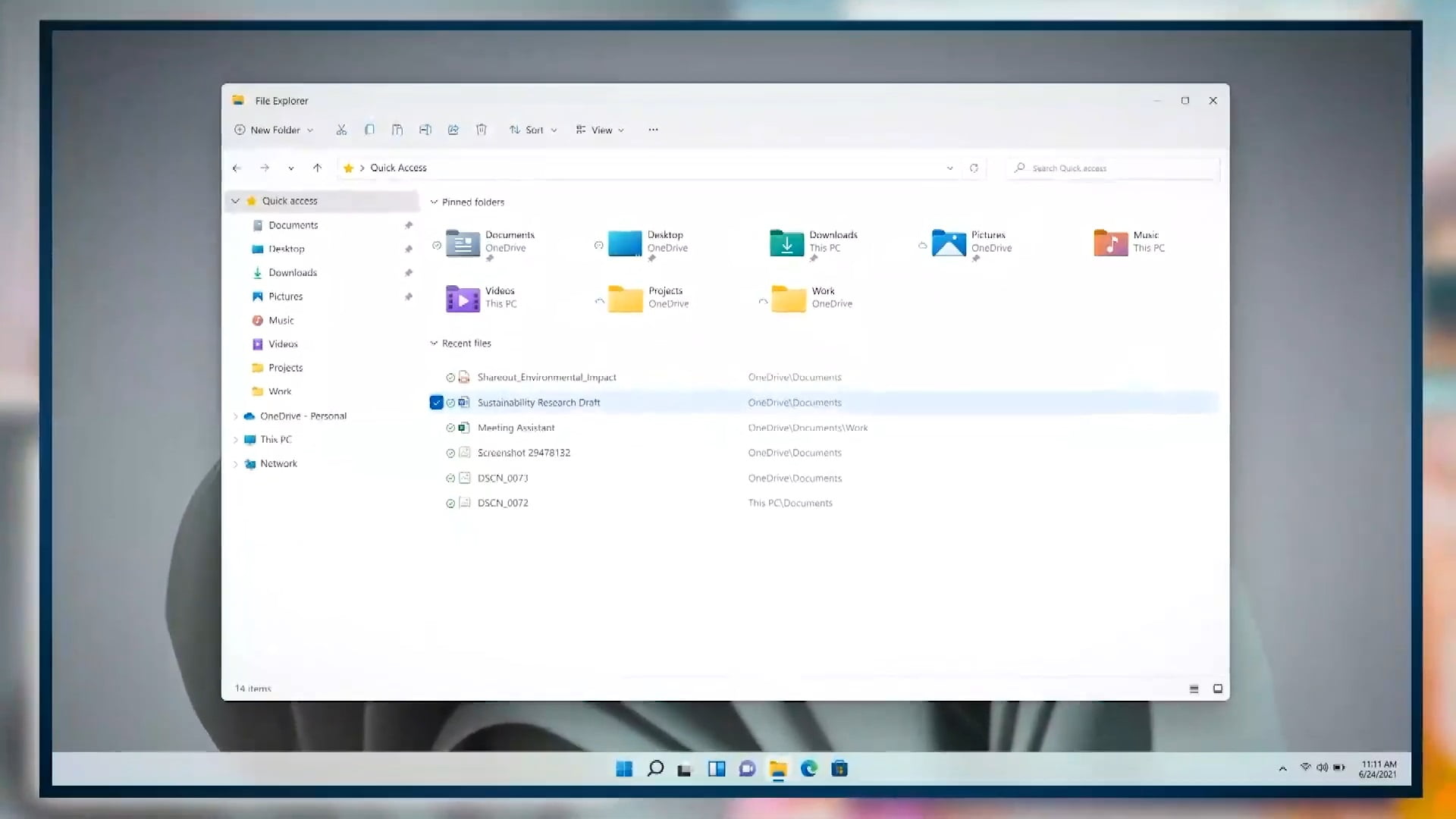Open the pinned Downloads folder
The image size is (1456, 819).
coord(811,243)
